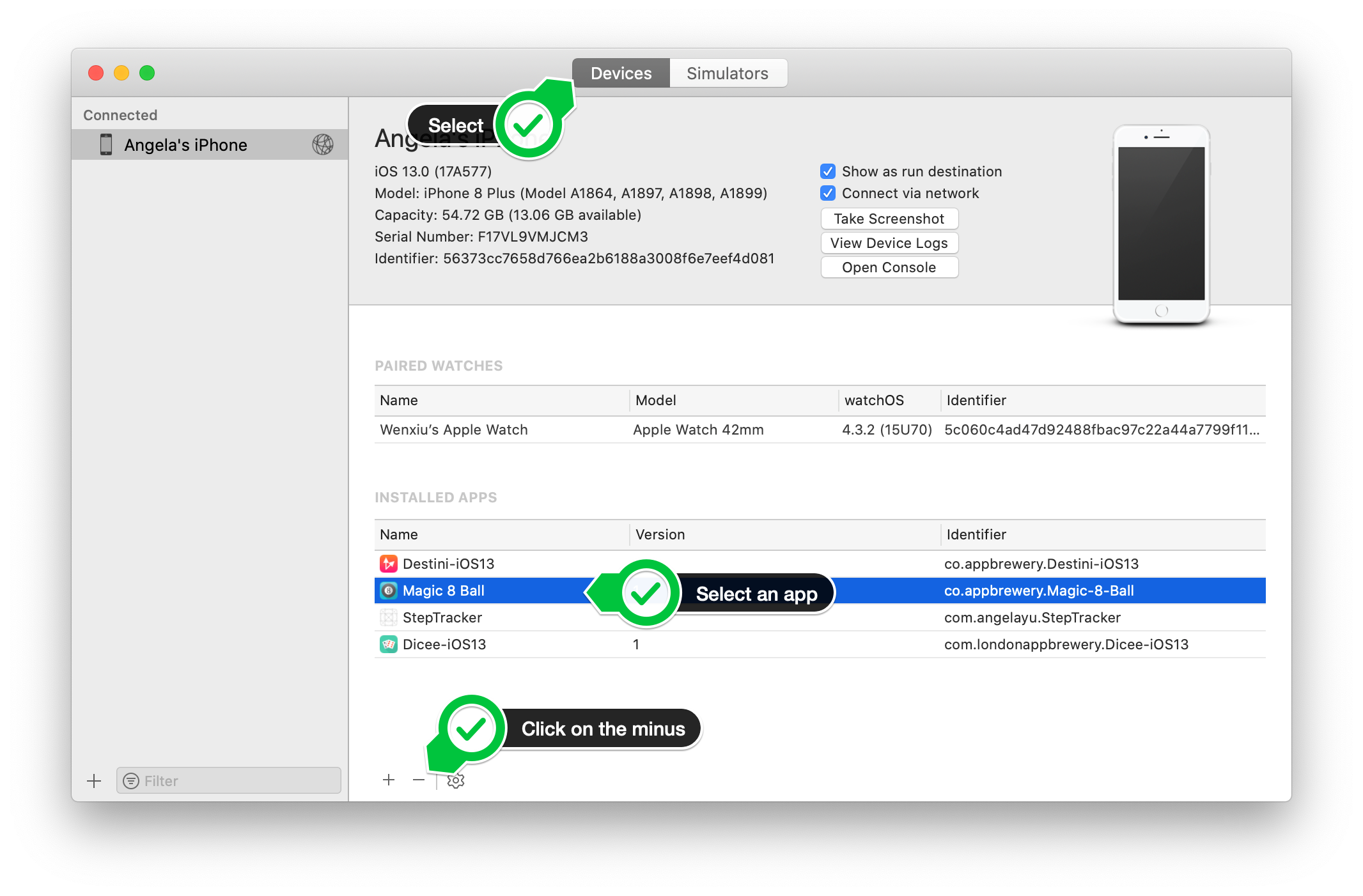Click identifier co.appbrewery.Destini-iOS13
This screenshot has height=896, width=1363.
click(1041, 564)
